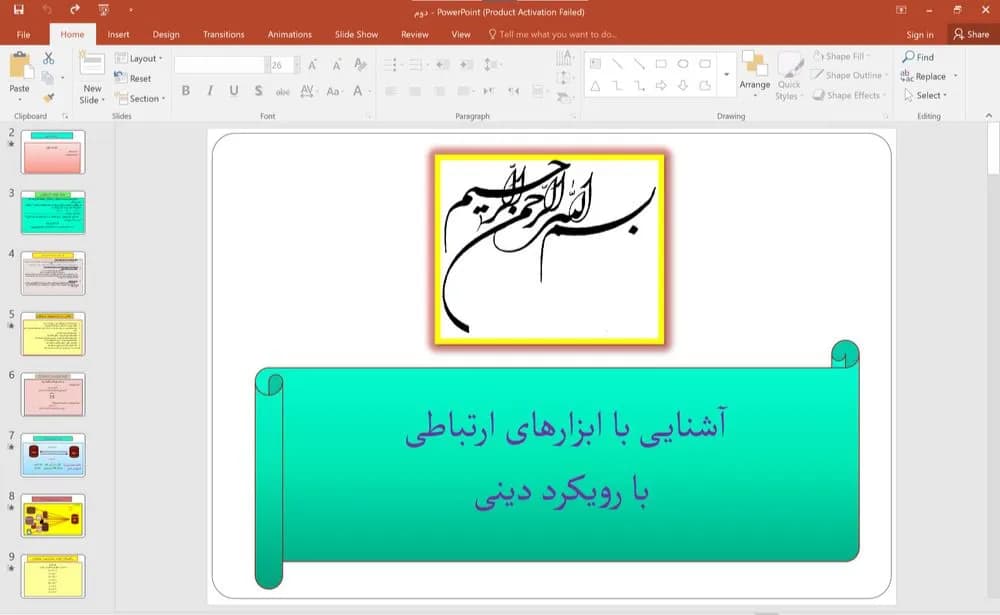Screen dimensions: 1000x615
Task: Decrease the font size with the smaller A
Action: tap(337, 64)
